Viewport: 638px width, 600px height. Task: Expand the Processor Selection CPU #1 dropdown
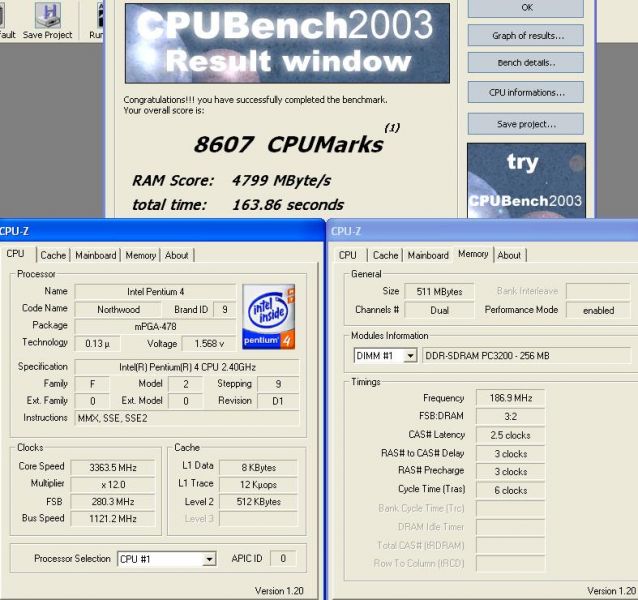click(209, 559)
